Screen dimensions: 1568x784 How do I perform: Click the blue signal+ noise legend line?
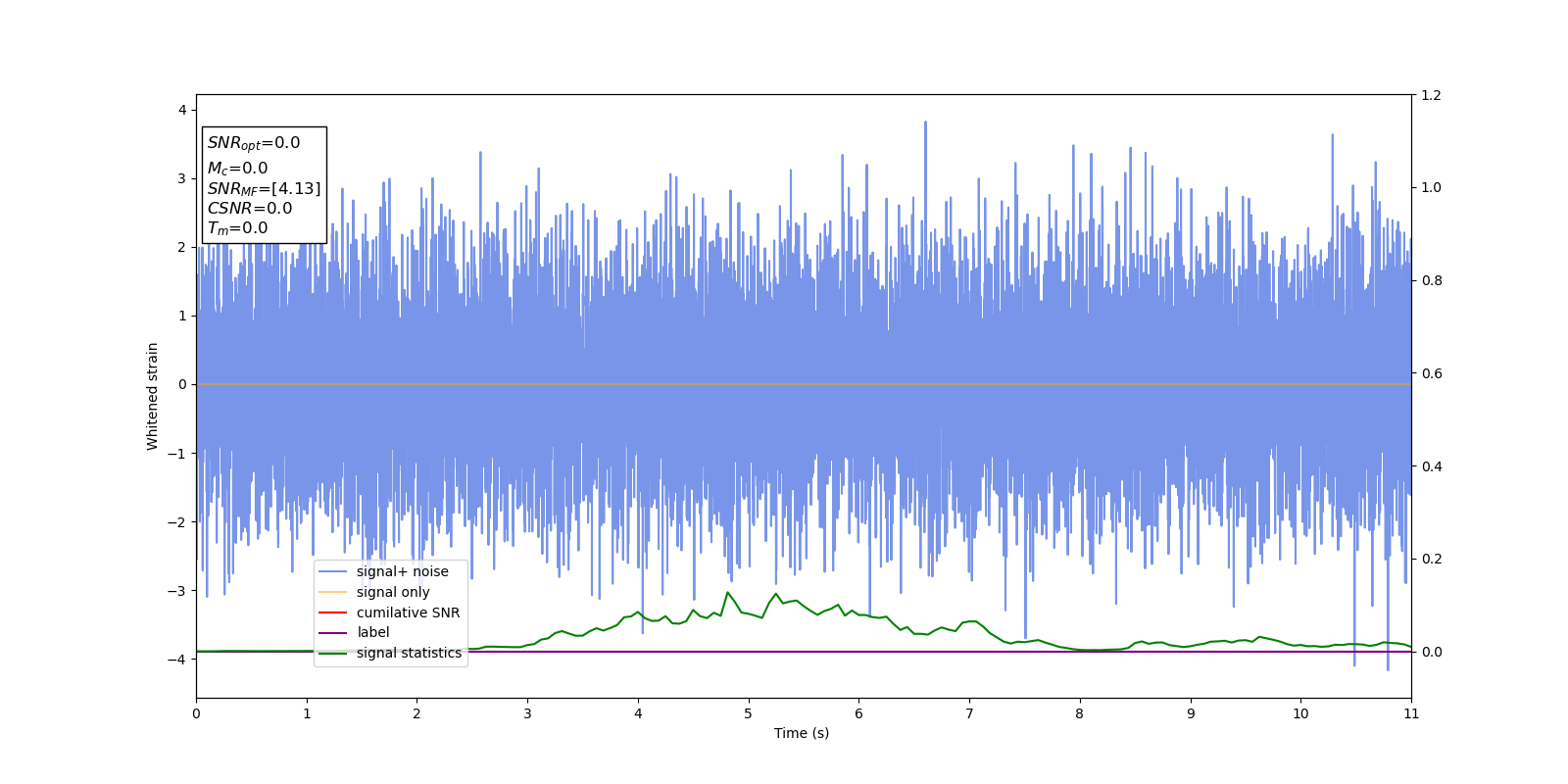pyautogui.click(x=333, y=572)
